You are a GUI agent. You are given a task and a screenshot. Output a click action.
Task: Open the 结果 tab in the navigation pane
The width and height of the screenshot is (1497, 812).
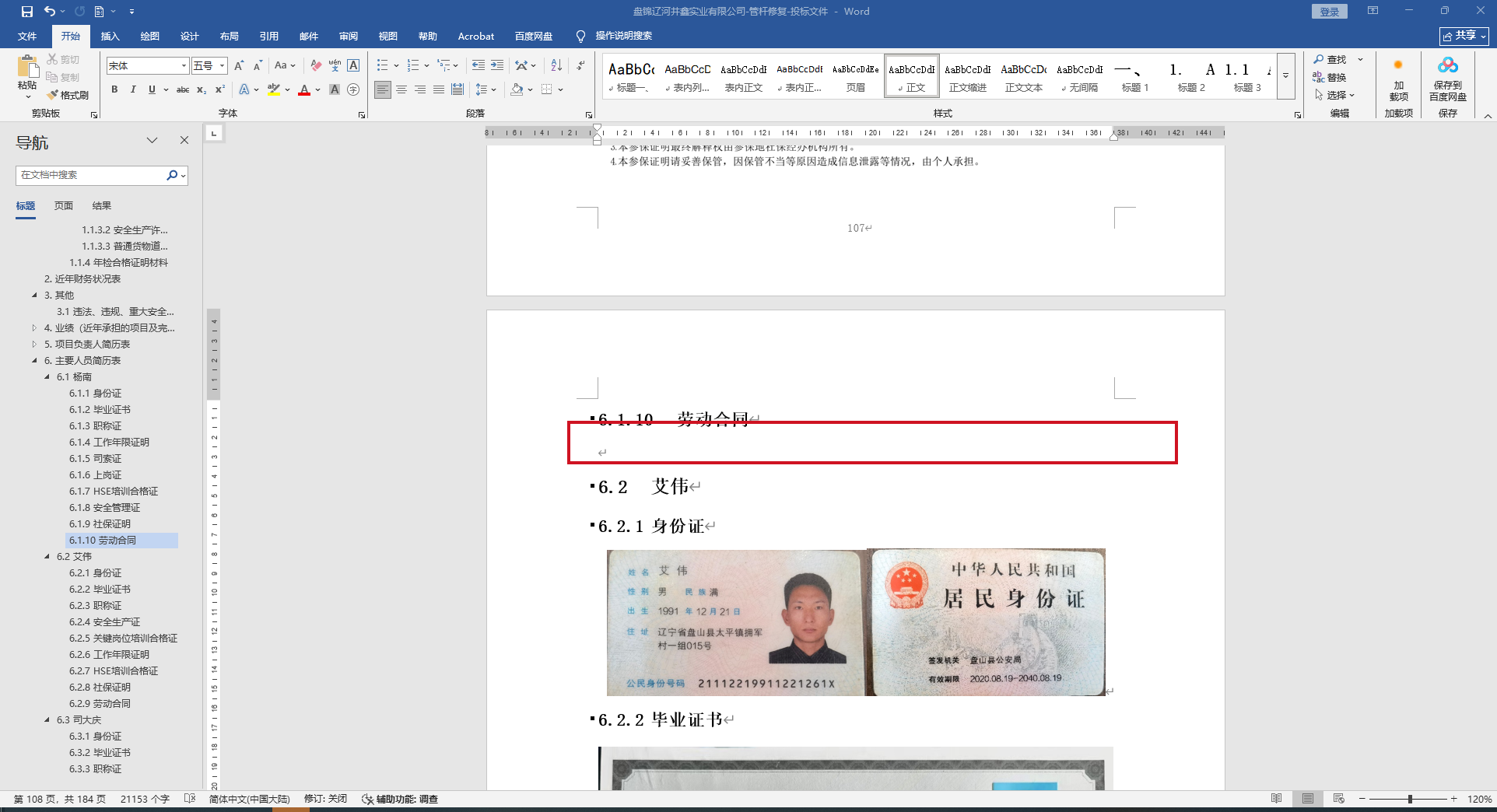click(x=102, y=206)
